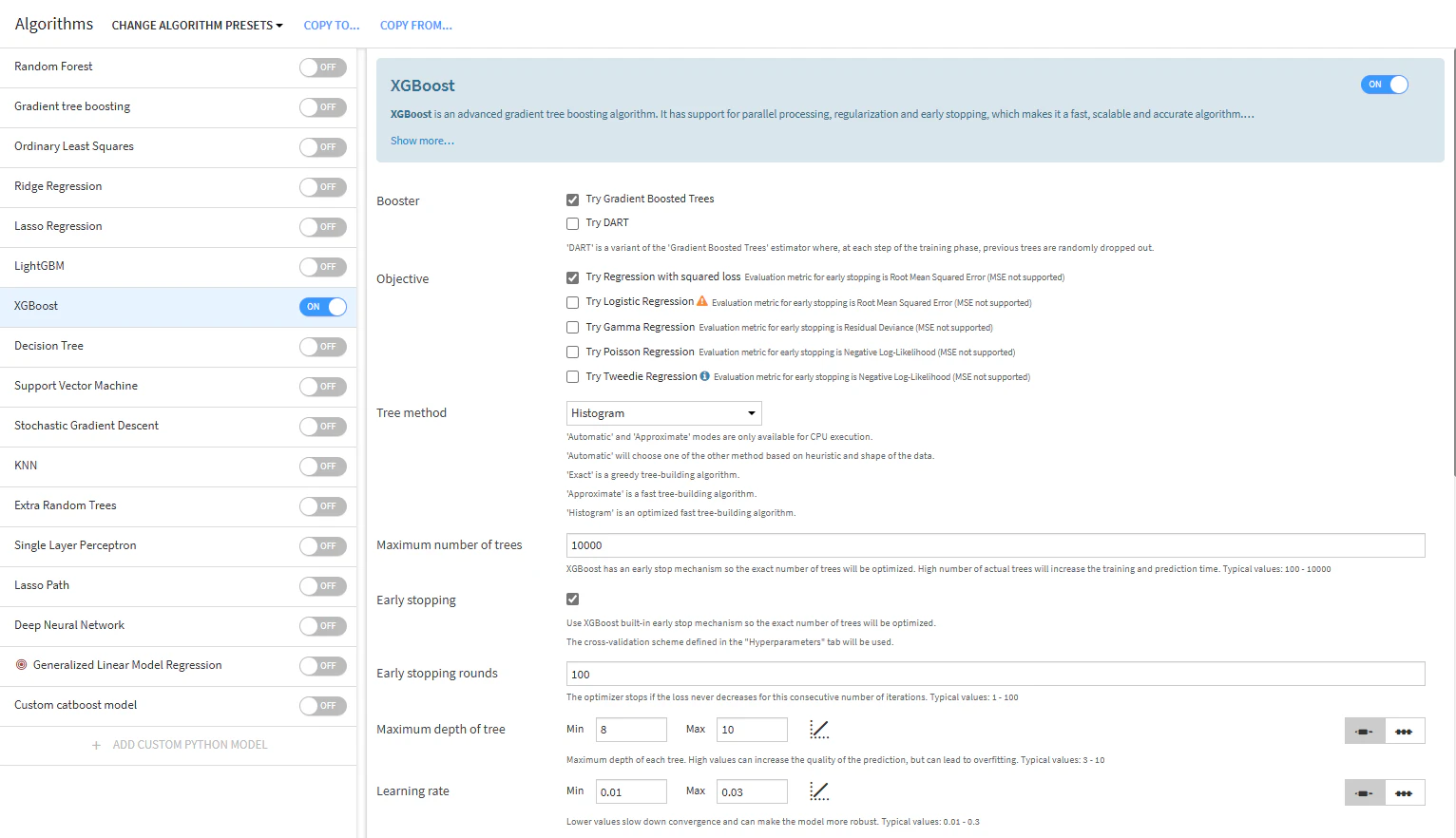Click the distribution chart icon for Learning rate
This screenshot has width=1456, height=838.
819,791
